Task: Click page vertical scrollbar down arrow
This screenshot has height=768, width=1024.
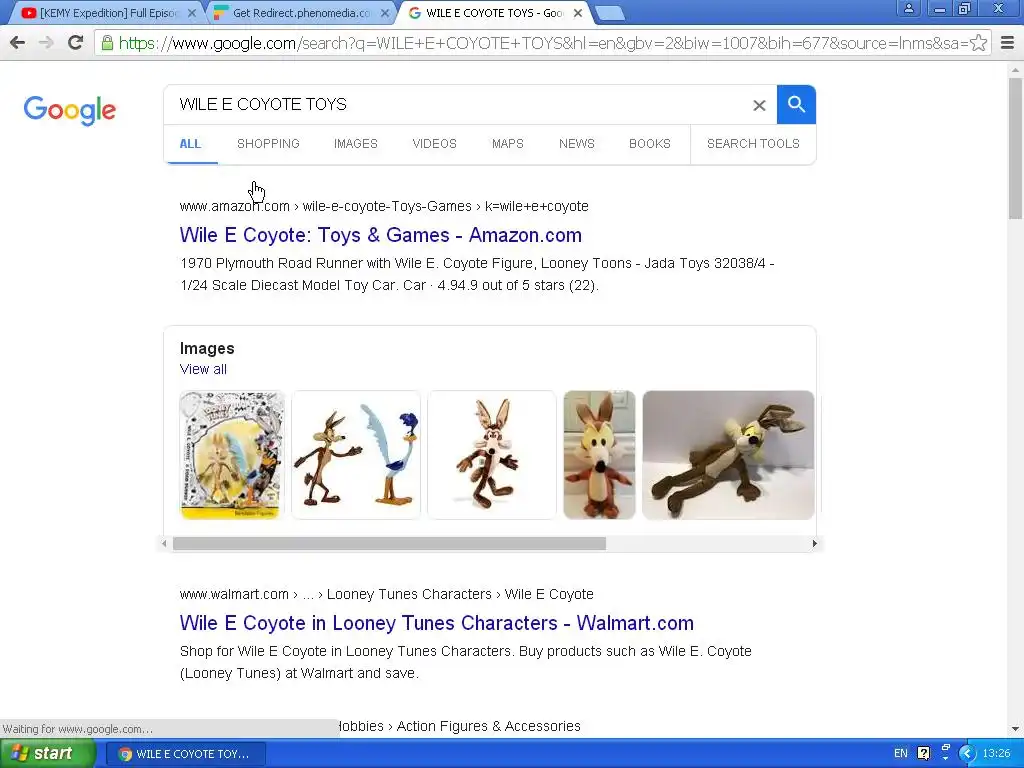Action: tap(1016, 729)
